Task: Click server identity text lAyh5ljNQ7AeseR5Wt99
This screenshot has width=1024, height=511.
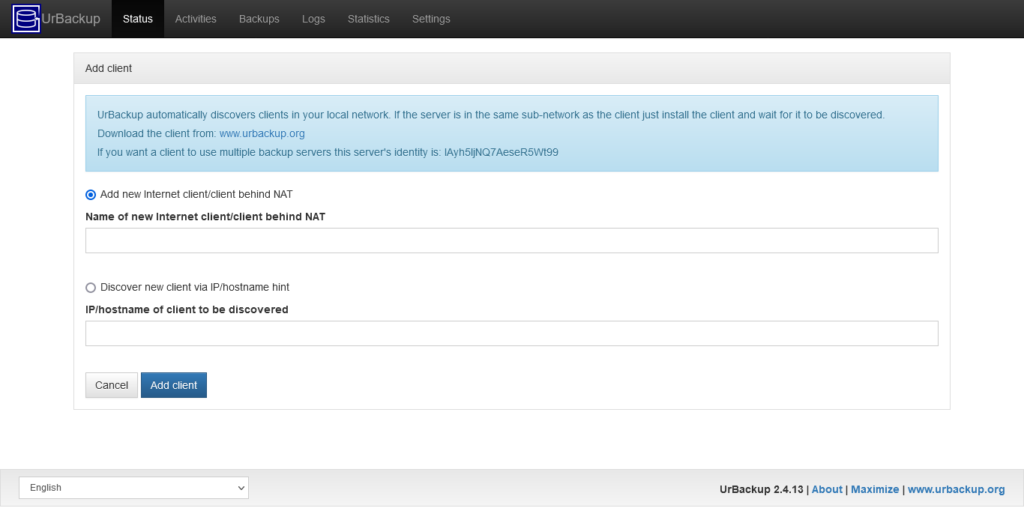Action: tap(501, 152)
